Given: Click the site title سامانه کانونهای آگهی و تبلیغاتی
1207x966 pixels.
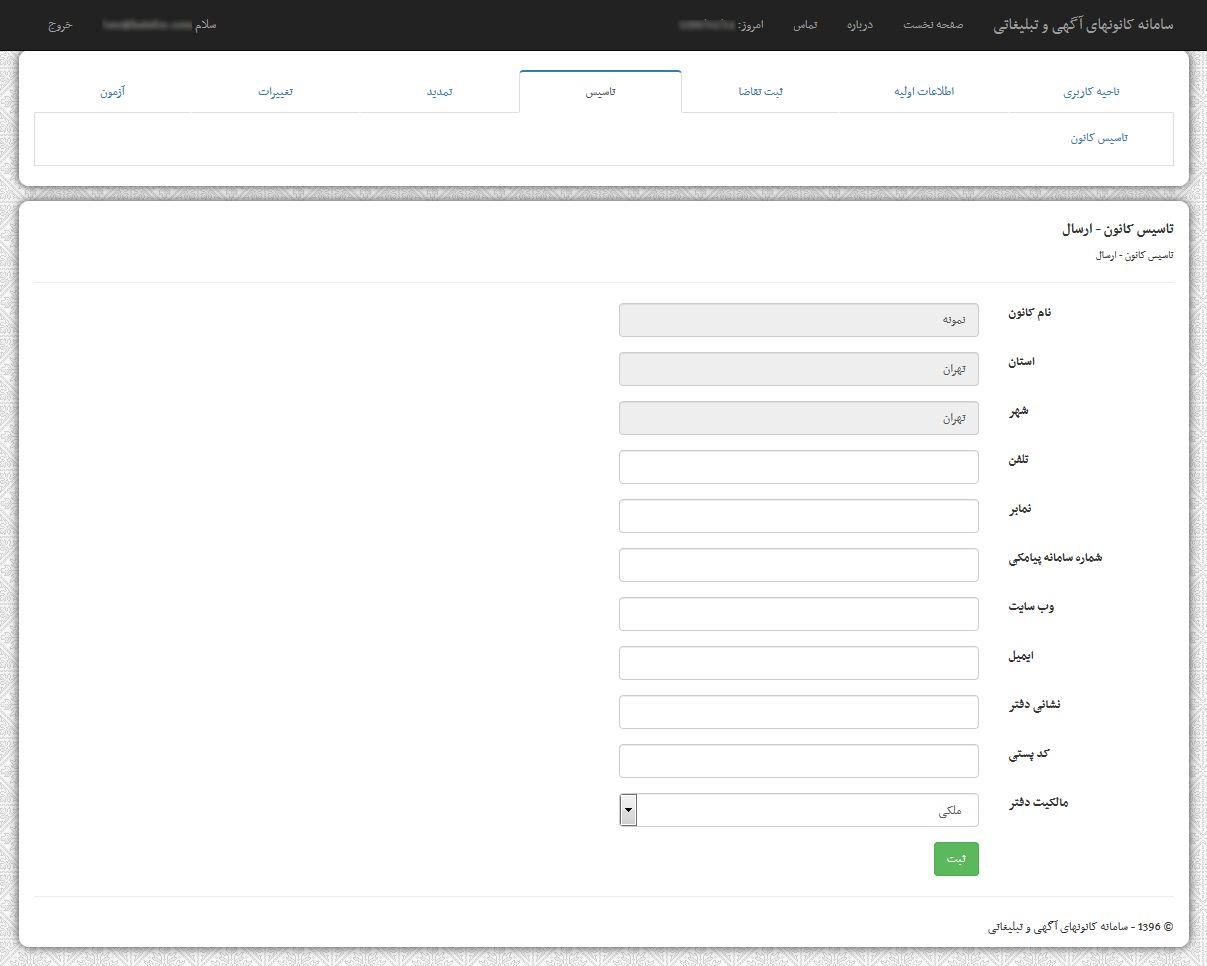Looking at the screenshot, I should coord(1083,24).
